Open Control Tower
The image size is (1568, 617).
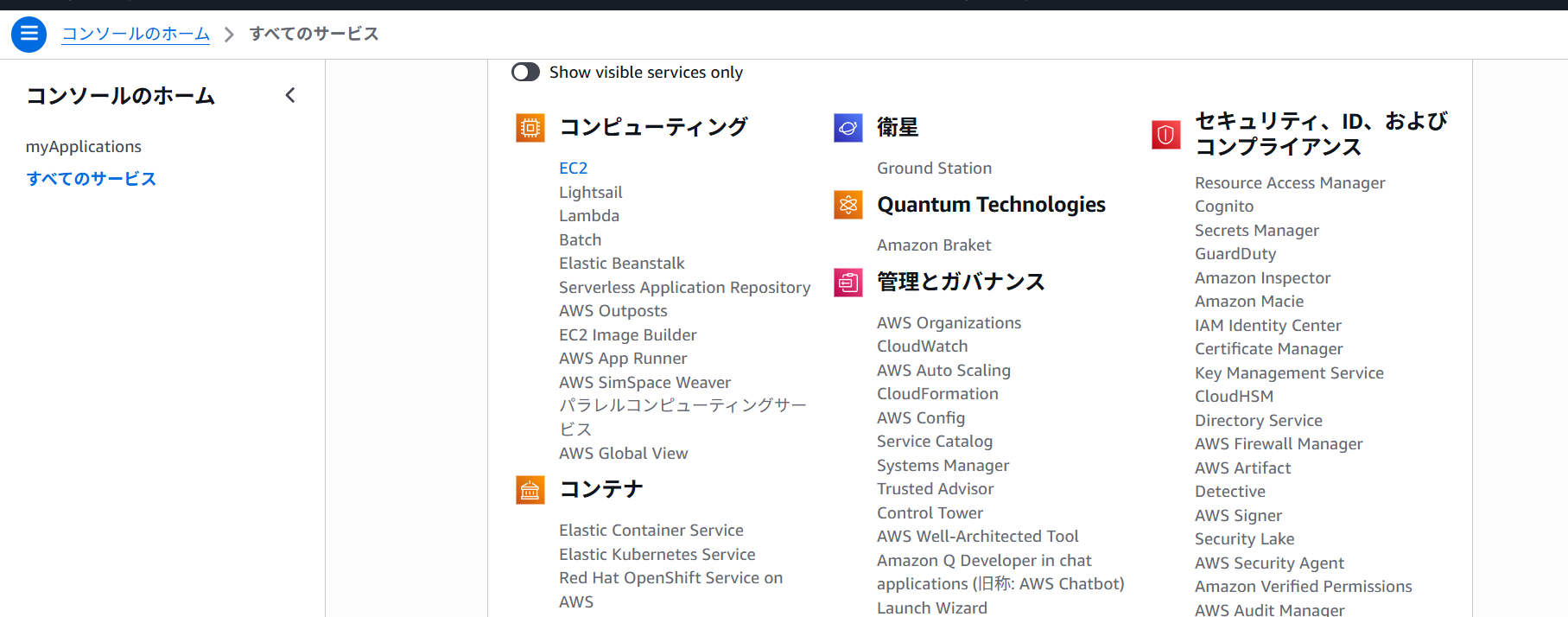(x=930, y=513)
